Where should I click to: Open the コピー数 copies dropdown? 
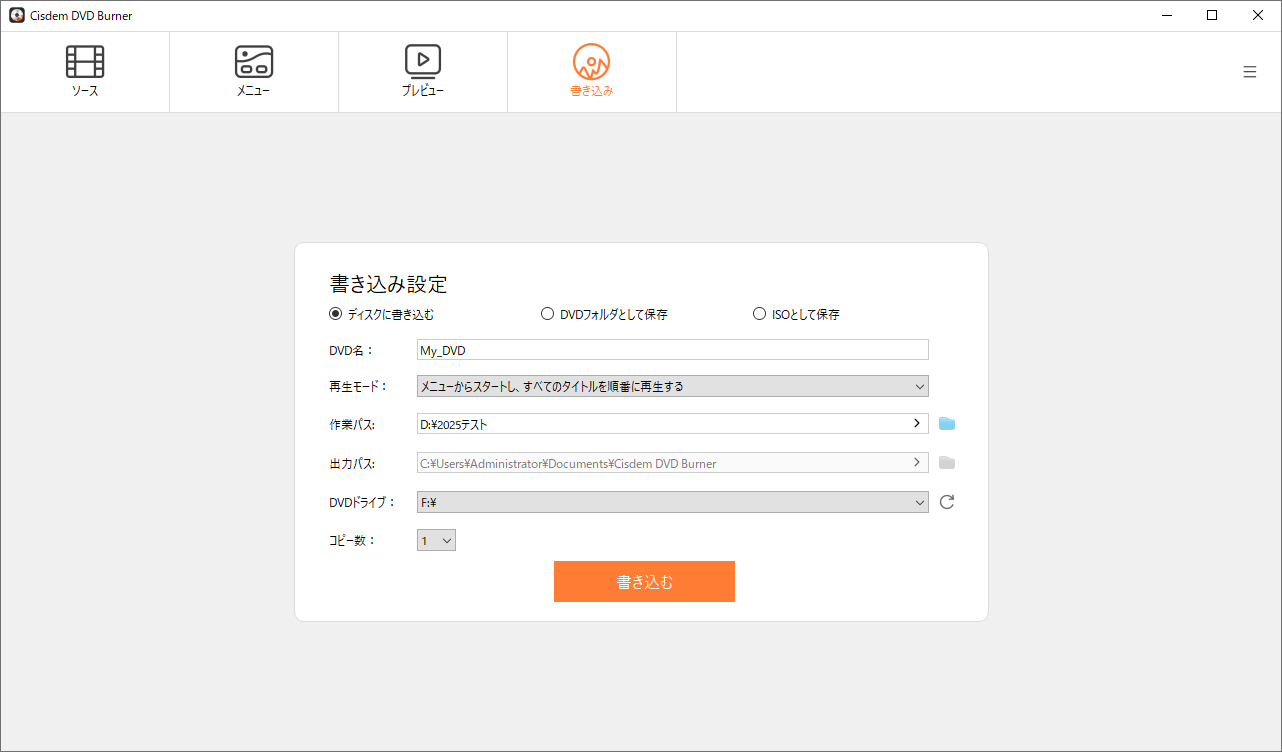point(436,541)
